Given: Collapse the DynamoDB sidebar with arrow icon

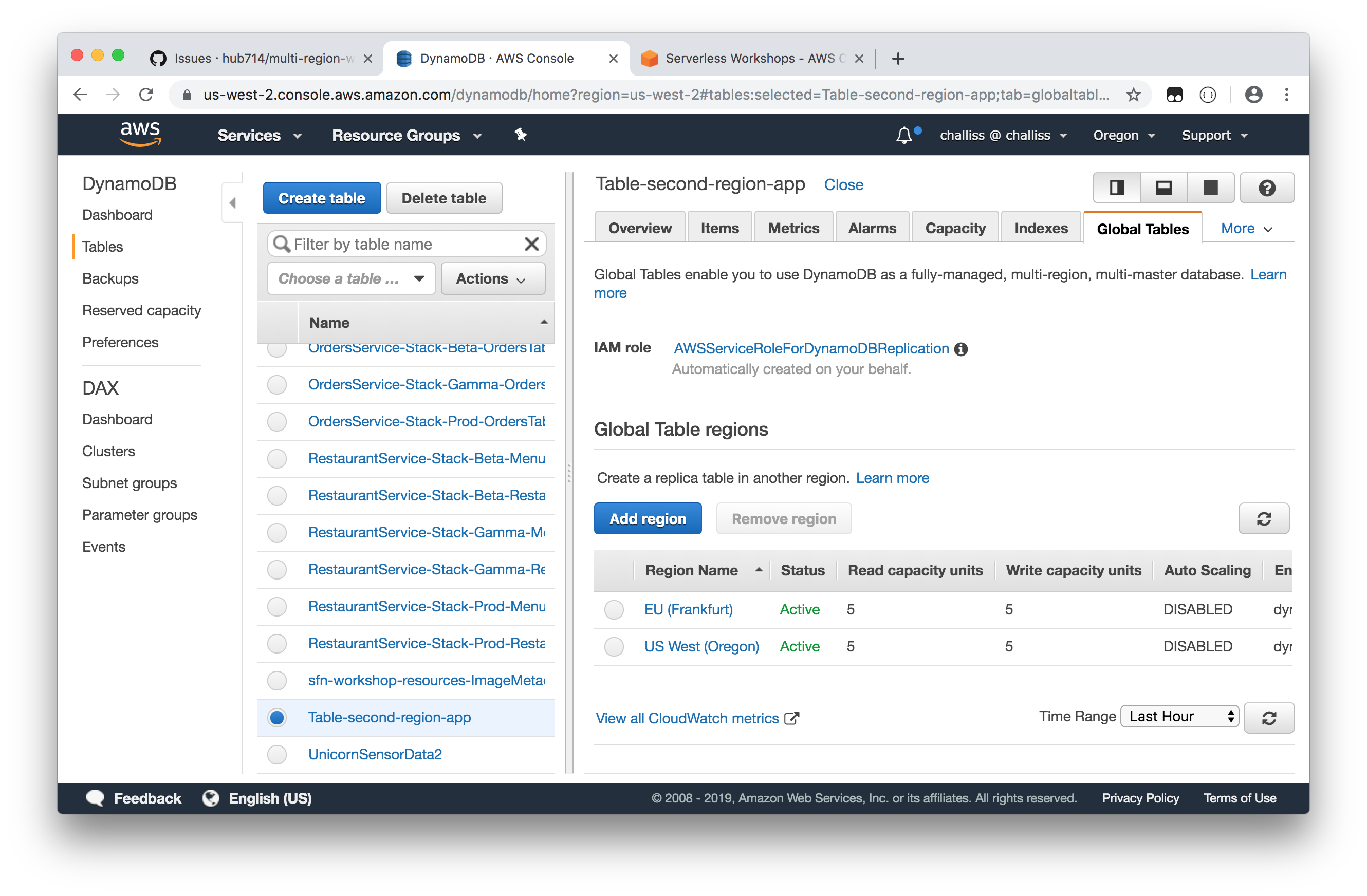Looking at the screenshot, I should 232,203.
